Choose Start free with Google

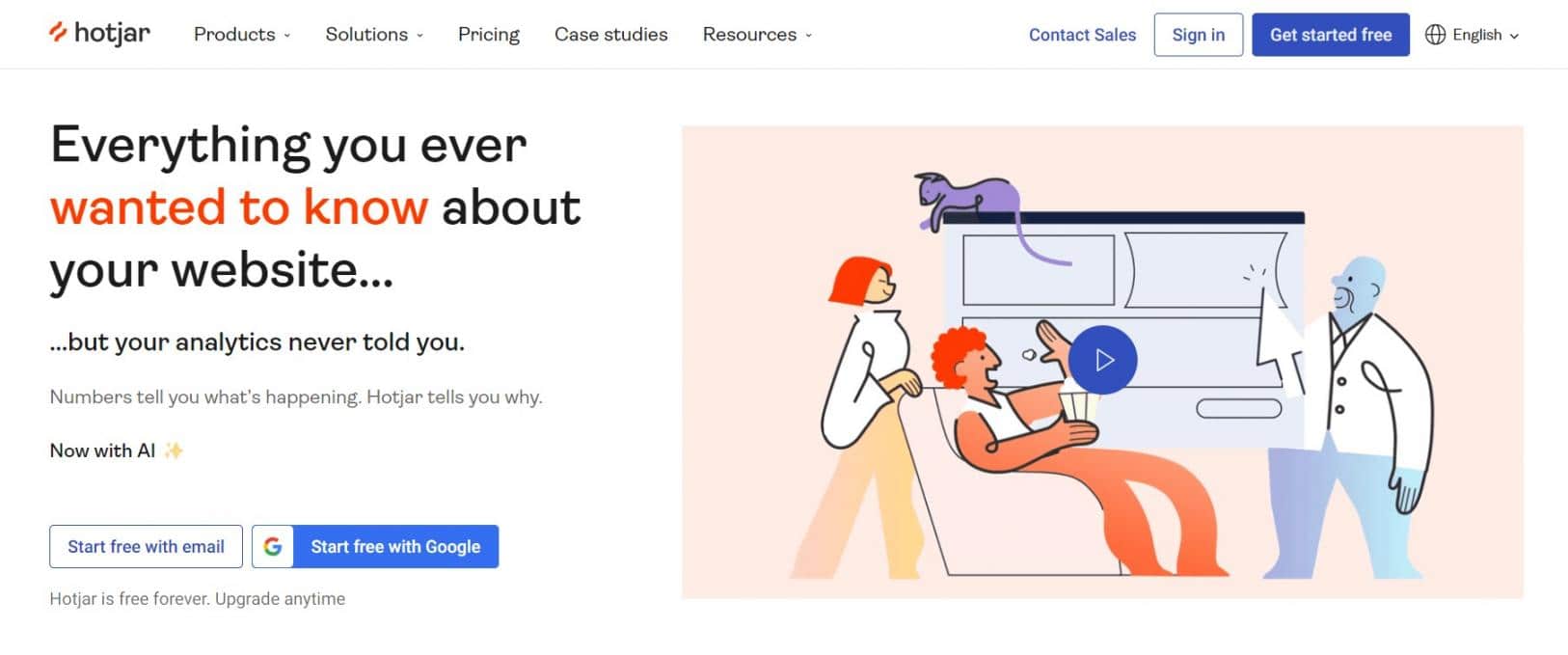[x=375, y=547]
